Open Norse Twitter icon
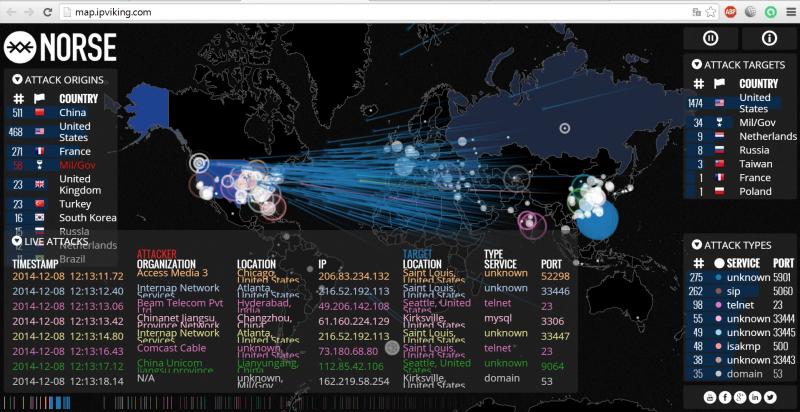The image size is (800, 412). (x=770, y=397)
